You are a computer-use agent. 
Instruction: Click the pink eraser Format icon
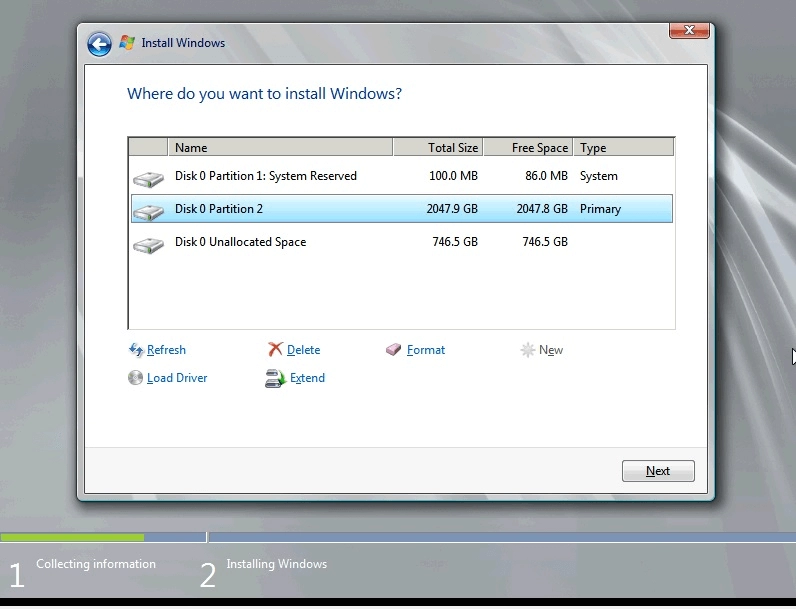393,350
